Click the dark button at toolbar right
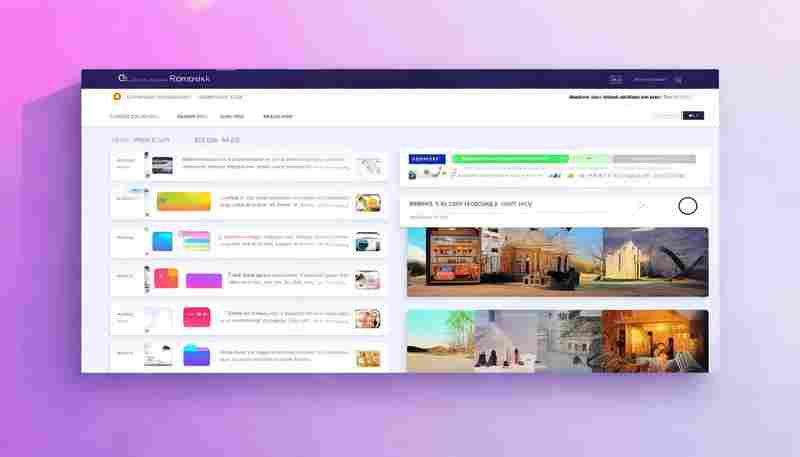This screenshot has height=457, width=800. click(x=693, y=116)
